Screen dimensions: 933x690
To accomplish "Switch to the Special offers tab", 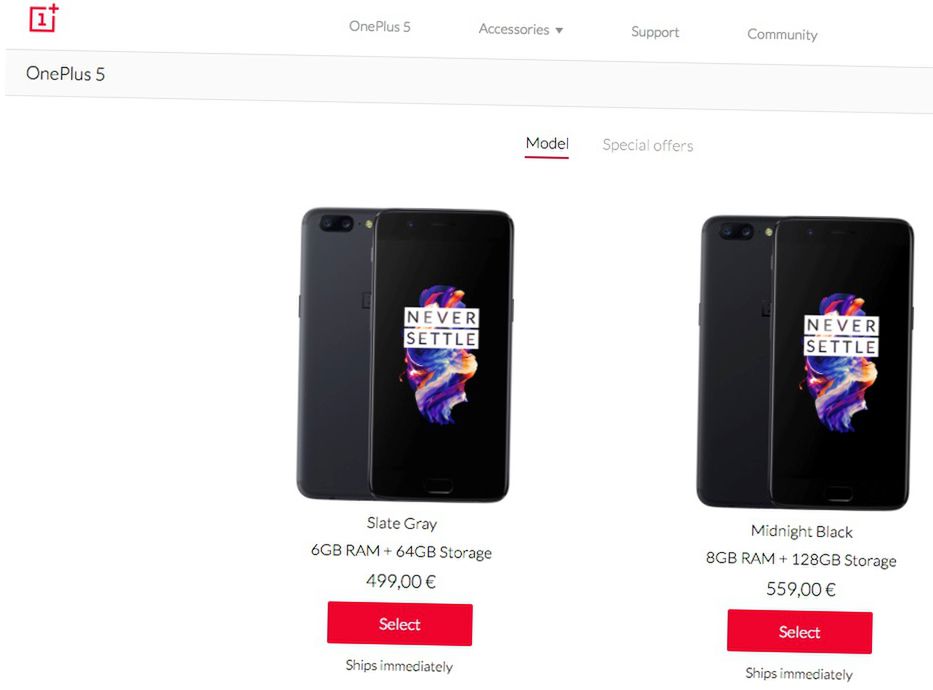I will tap(647, 146).
